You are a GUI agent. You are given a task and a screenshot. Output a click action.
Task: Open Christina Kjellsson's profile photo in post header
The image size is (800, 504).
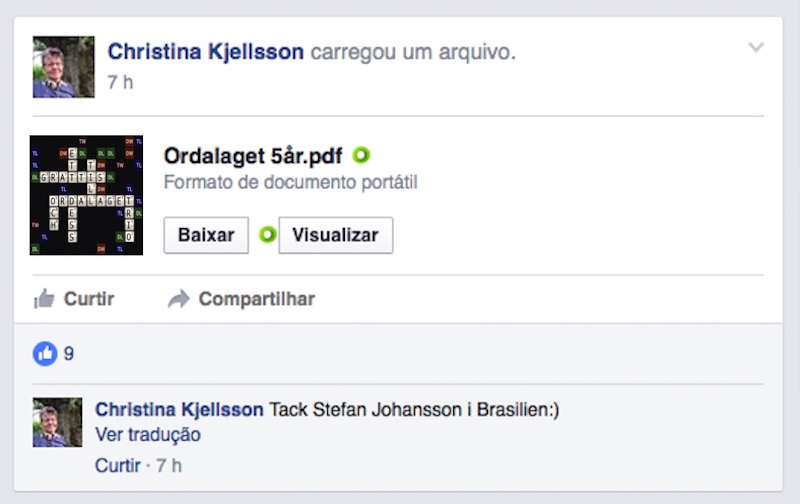tap(64, 67)
